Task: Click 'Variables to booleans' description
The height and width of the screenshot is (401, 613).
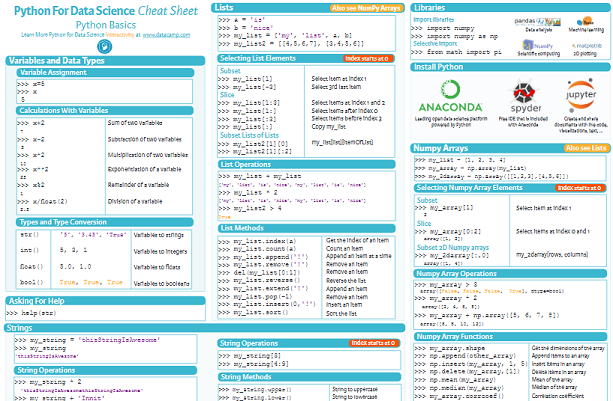Action: [x=161, y=284]
